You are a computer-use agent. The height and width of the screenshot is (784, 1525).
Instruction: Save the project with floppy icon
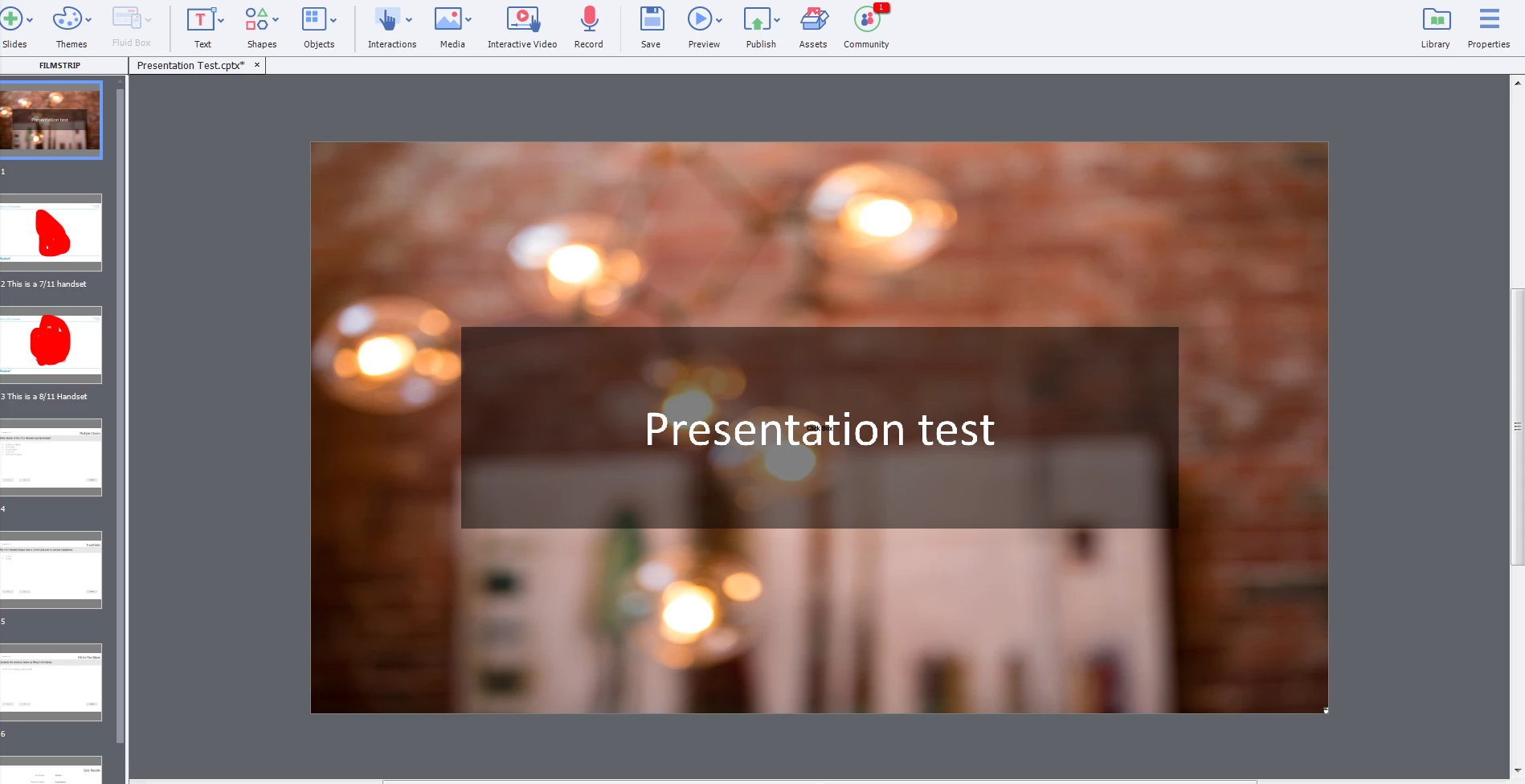652,18
